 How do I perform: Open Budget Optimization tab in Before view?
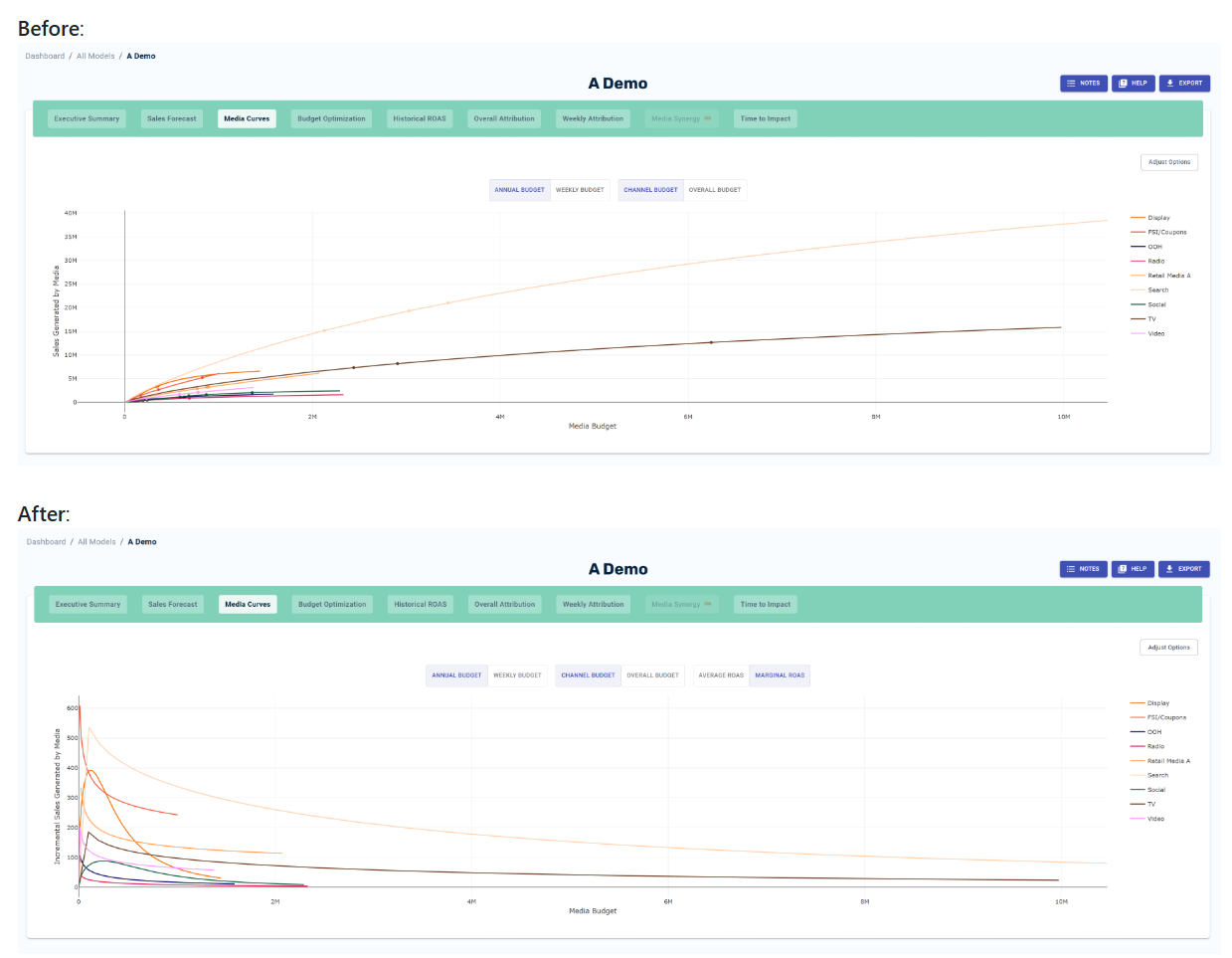[331, 118]
